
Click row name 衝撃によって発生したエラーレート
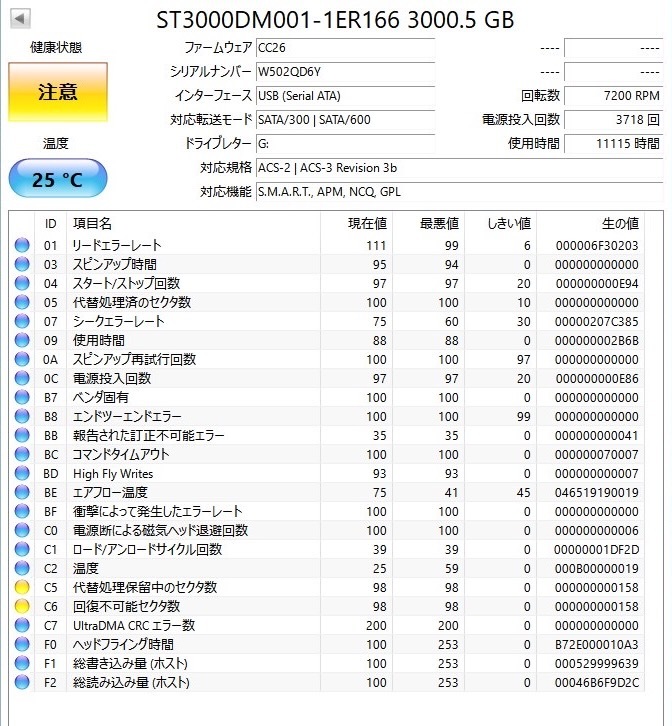click(157, 511)
